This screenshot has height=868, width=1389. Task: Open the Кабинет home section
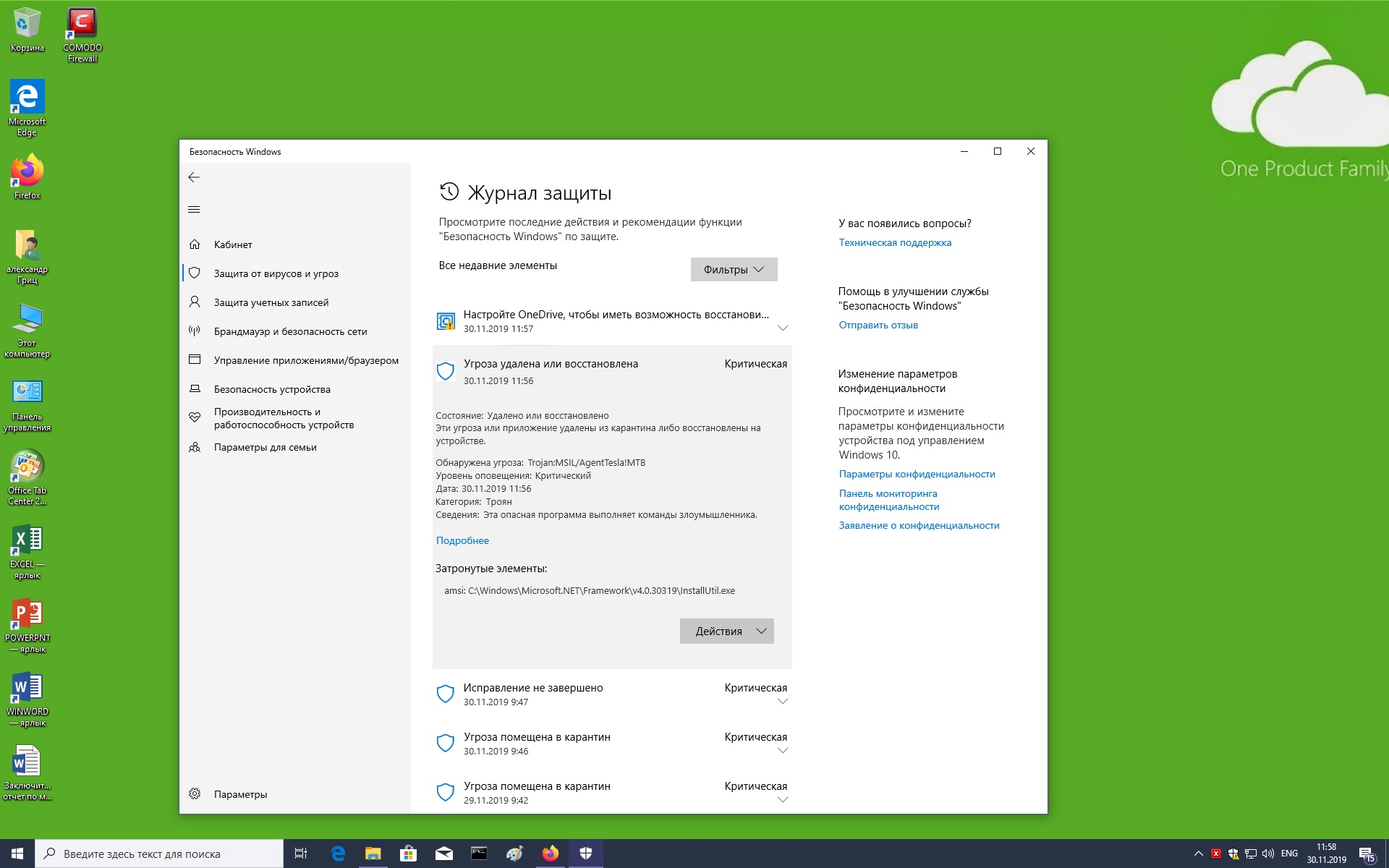tap(233, 244)
